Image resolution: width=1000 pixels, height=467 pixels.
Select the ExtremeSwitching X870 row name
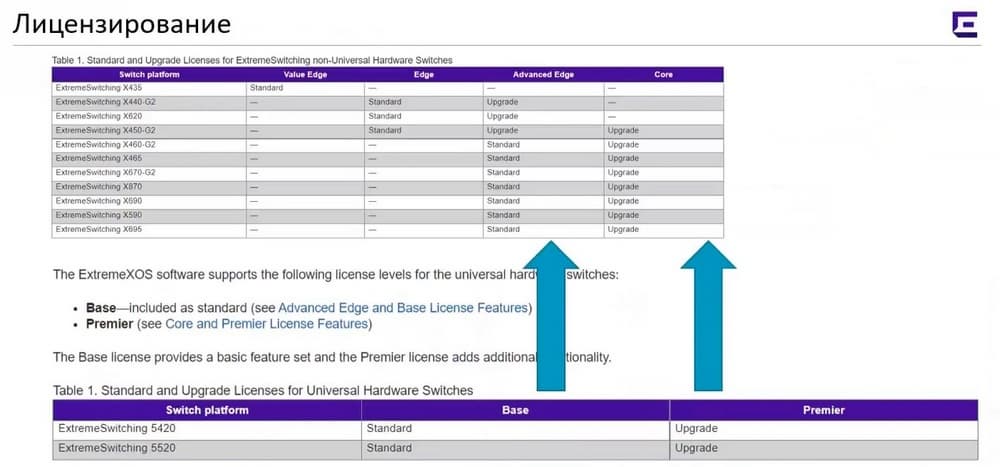click(99, 187)
